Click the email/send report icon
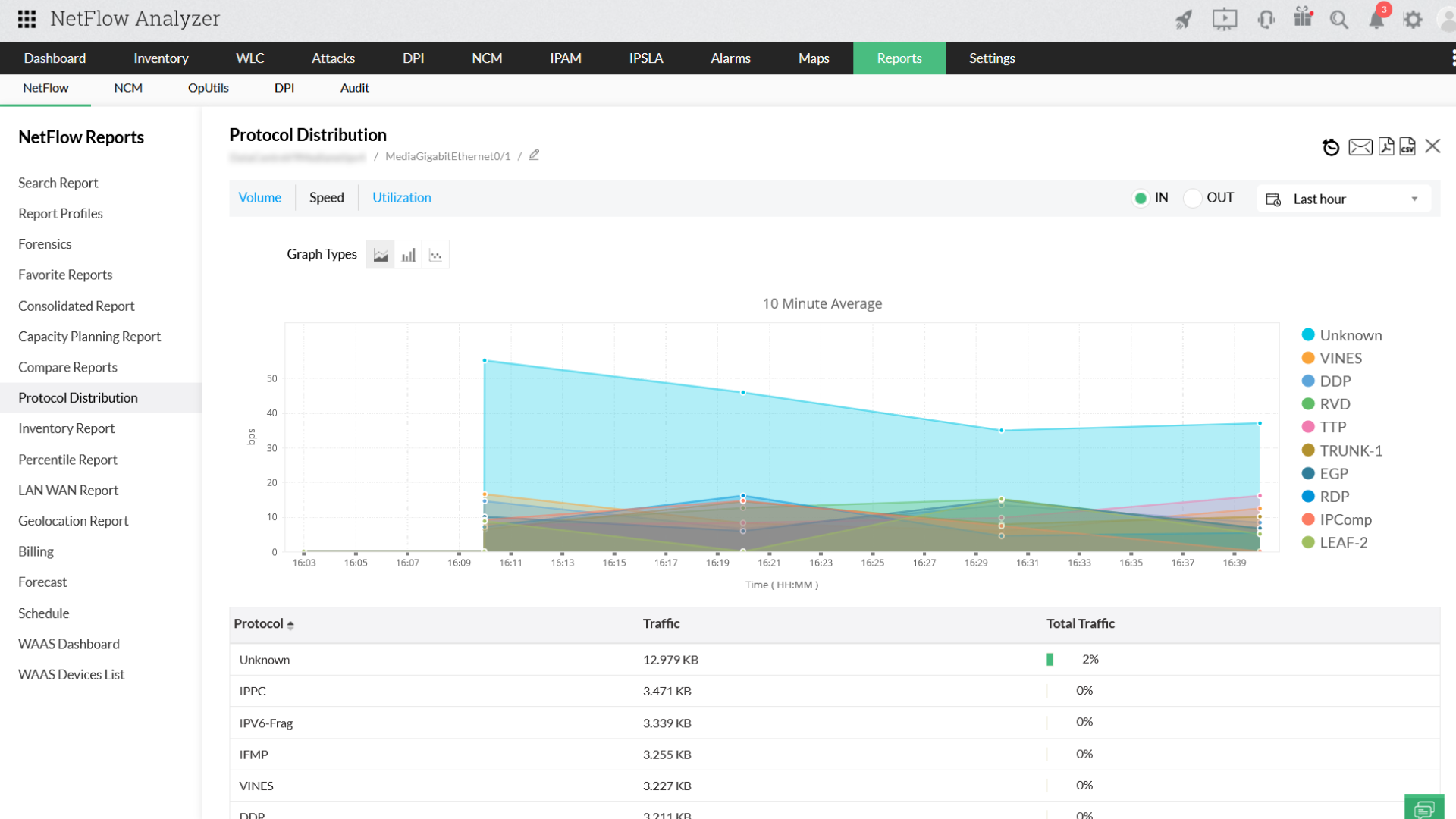 coord(1359,147)
